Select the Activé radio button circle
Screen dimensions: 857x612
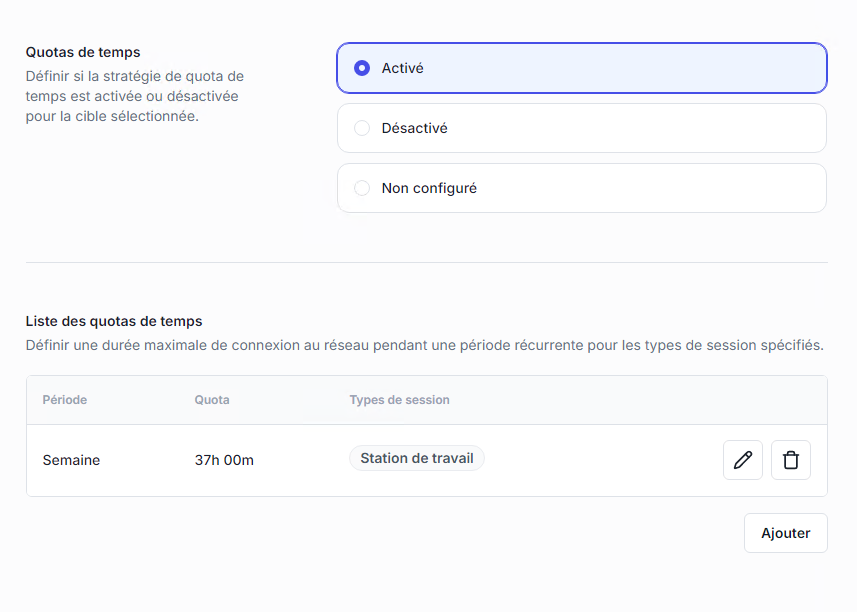[x=362, y=68]
